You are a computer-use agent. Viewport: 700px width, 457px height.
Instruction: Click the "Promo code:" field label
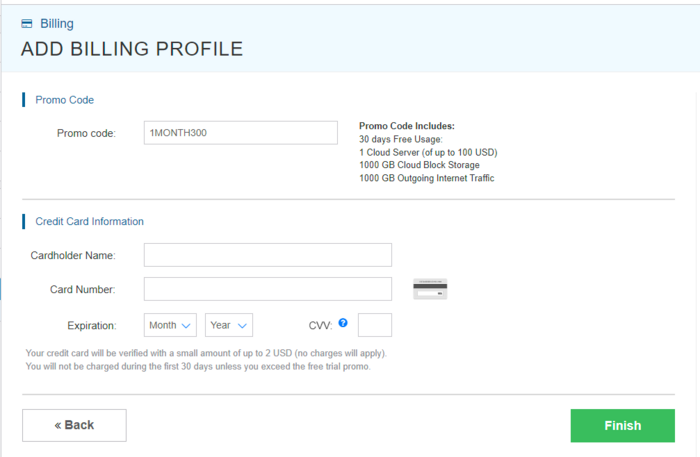(86, 133)
